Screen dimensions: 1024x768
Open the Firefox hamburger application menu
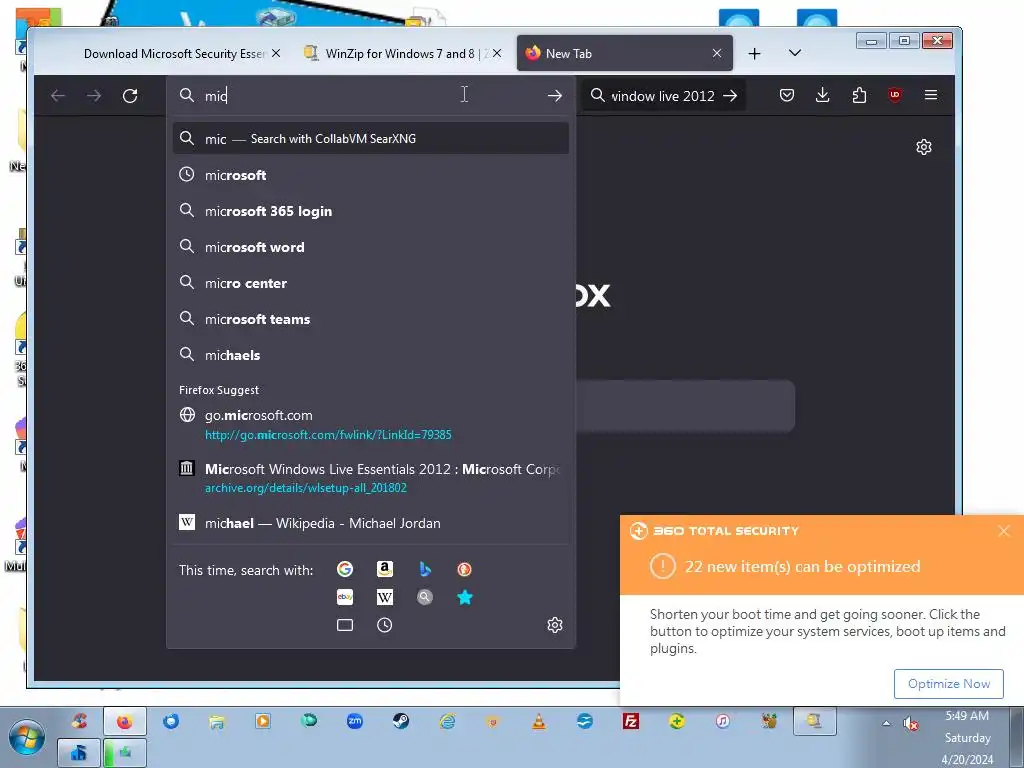pyautogui.click(x=931, y=95)
